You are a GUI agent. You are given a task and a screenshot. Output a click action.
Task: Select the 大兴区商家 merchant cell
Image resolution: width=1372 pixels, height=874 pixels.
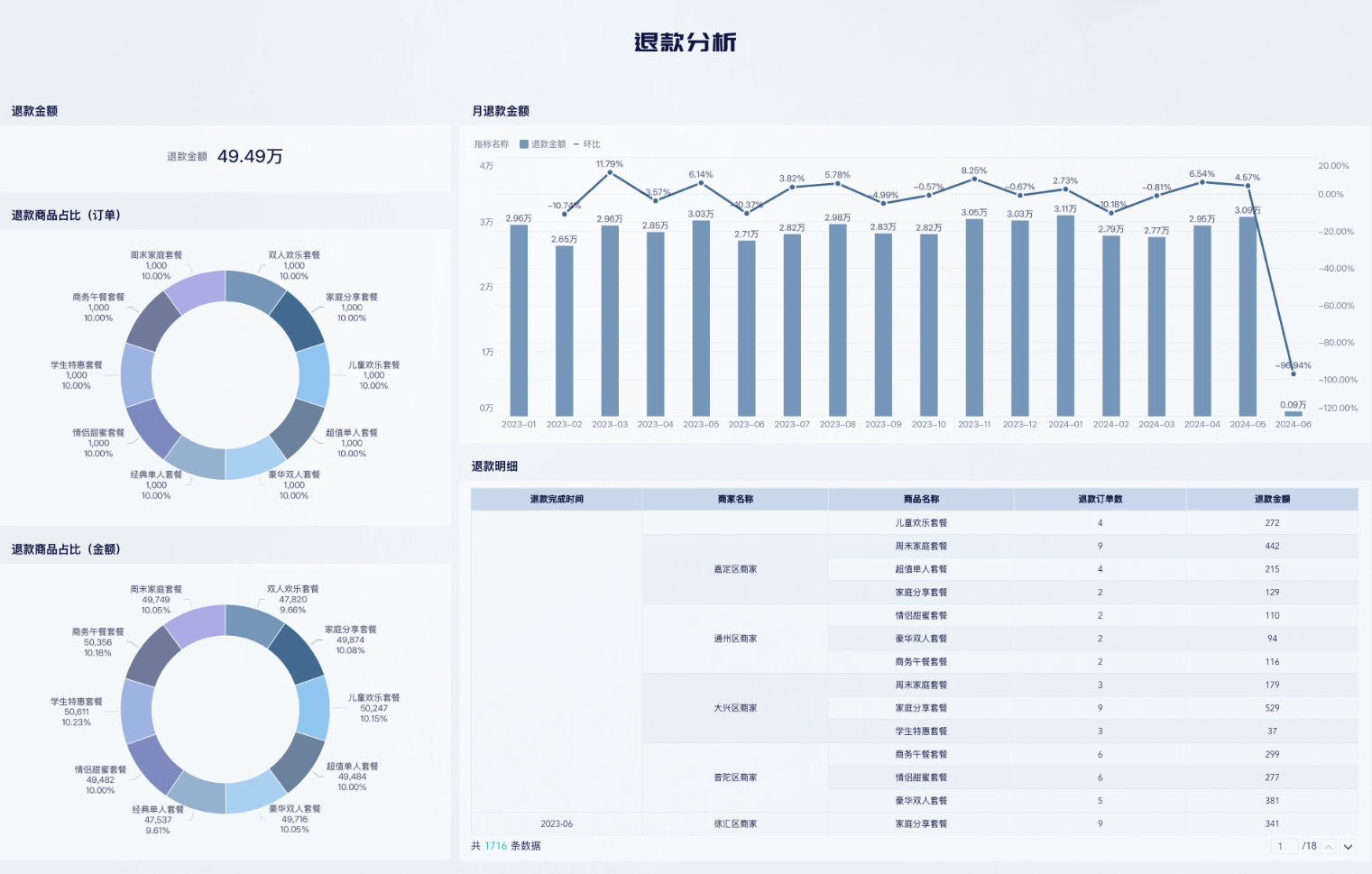point(735,708)
